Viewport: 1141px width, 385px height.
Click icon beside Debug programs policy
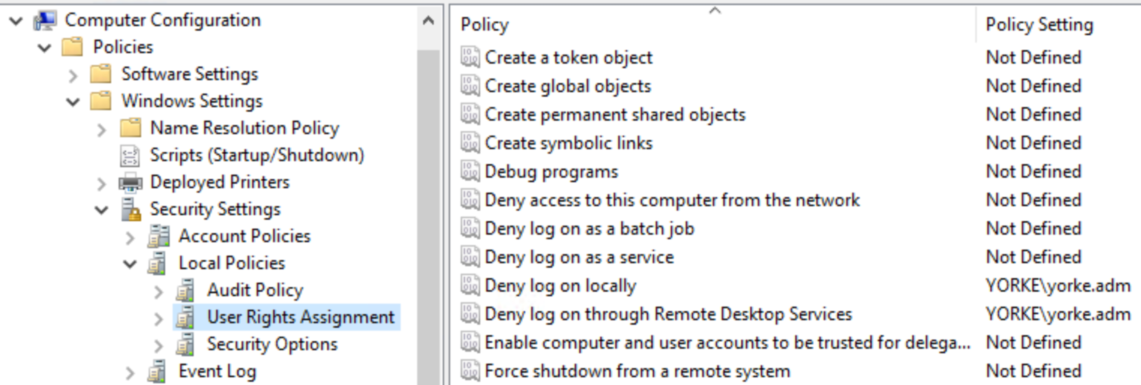(471, 172)
